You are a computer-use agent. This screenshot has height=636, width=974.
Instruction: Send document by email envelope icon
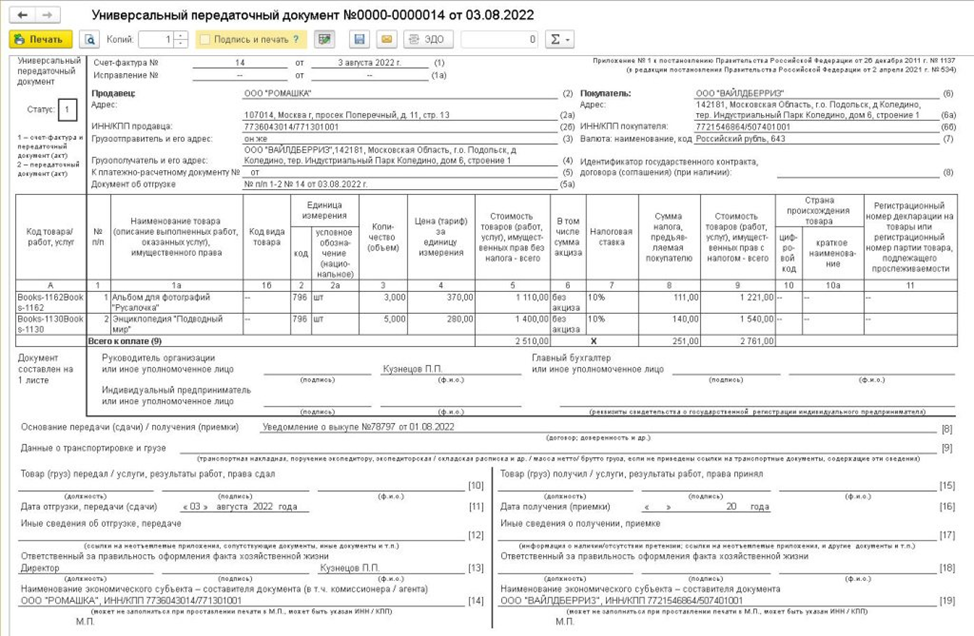(386, 40)
